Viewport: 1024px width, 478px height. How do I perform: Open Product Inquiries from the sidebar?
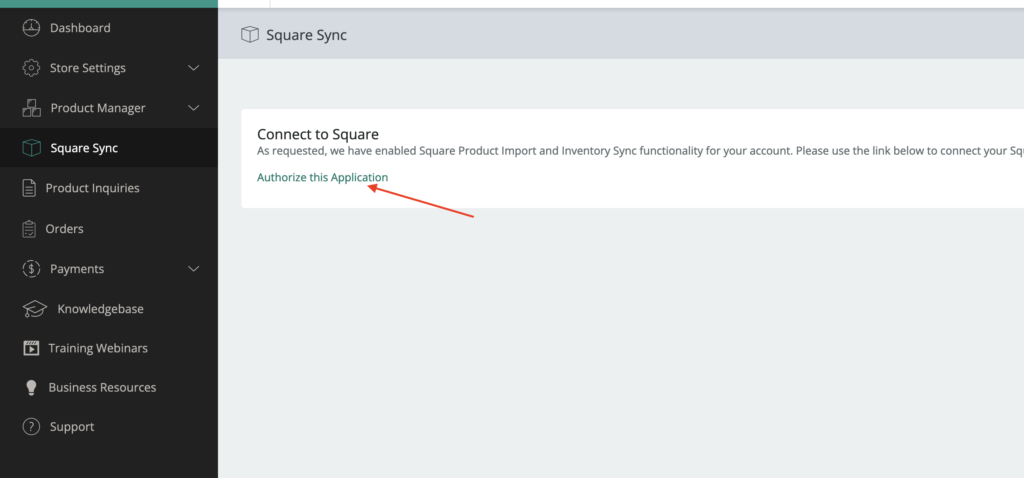92,188
